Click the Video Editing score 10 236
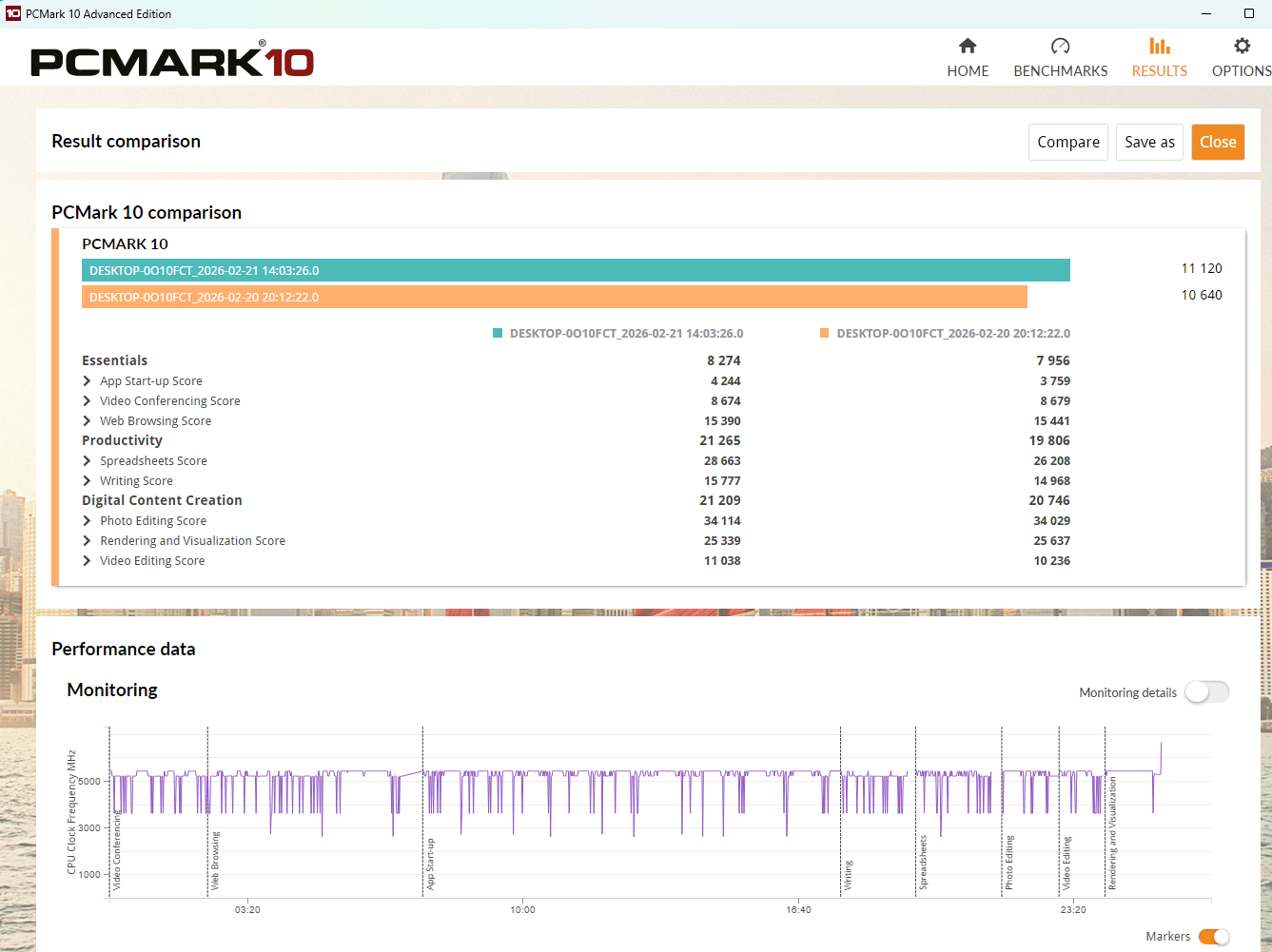This screenshot has width=1272, height=952. click(x=1052, y=561)
